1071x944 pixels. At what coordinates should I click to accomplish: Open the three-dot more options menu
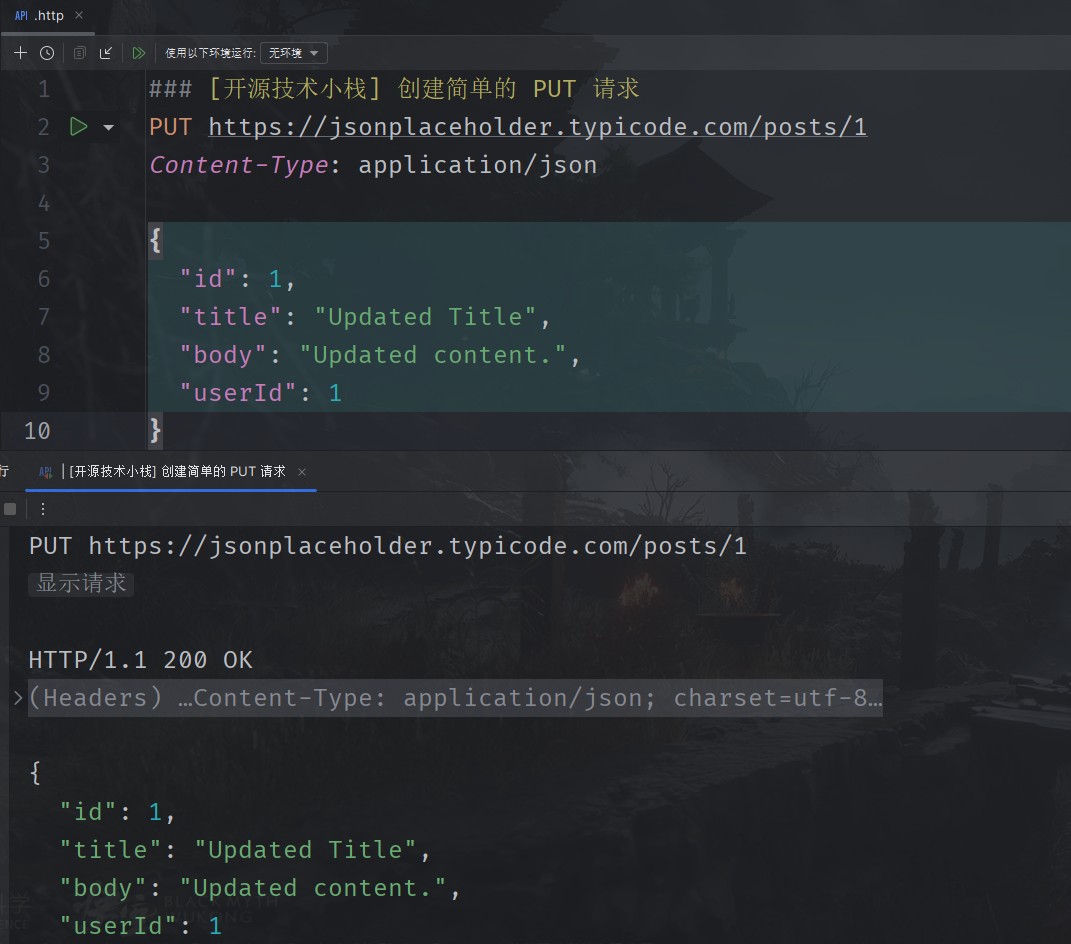click(x=42, y=509)
